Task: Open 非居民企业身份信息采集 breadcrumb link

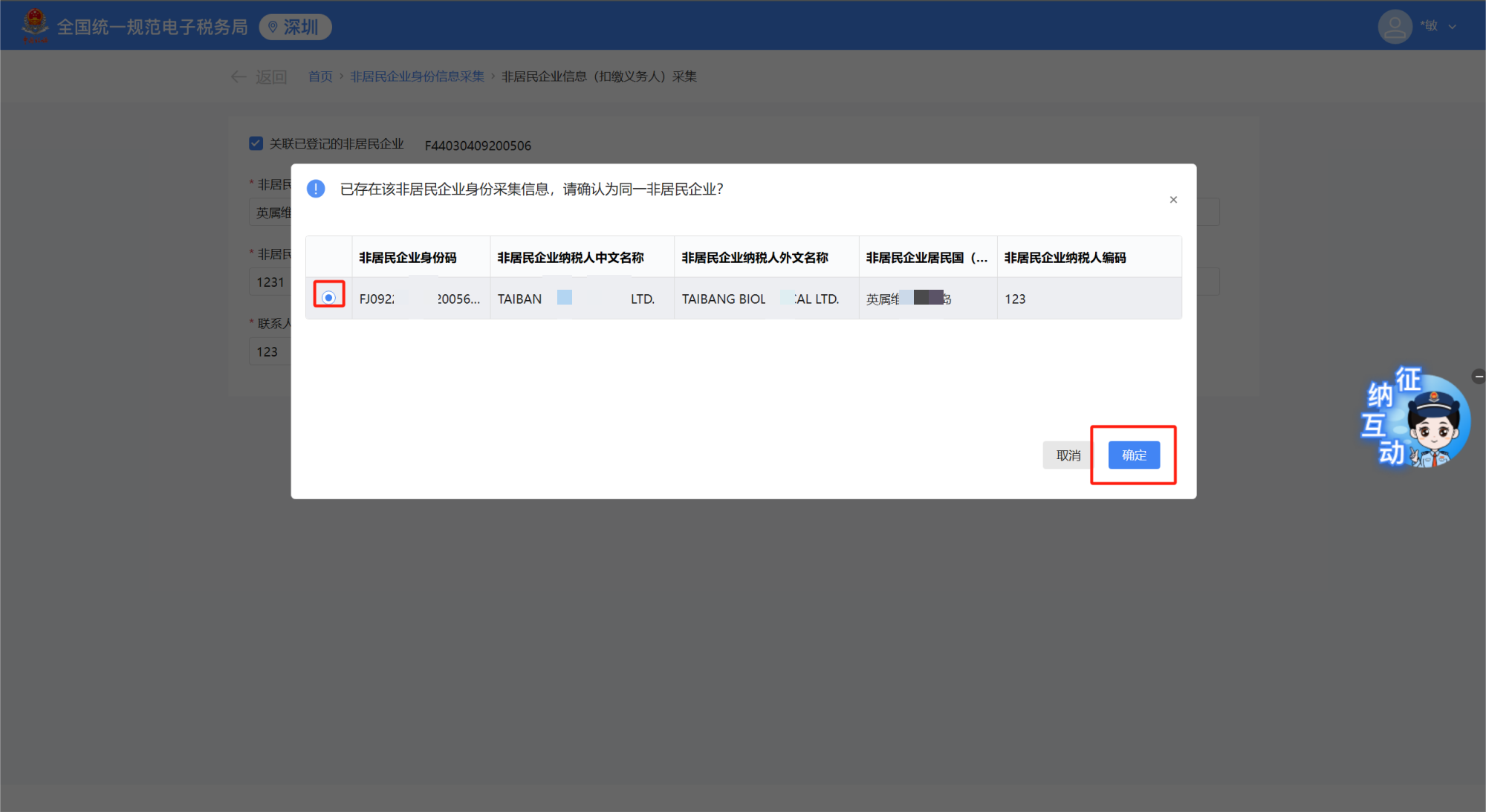Action: 417,77
